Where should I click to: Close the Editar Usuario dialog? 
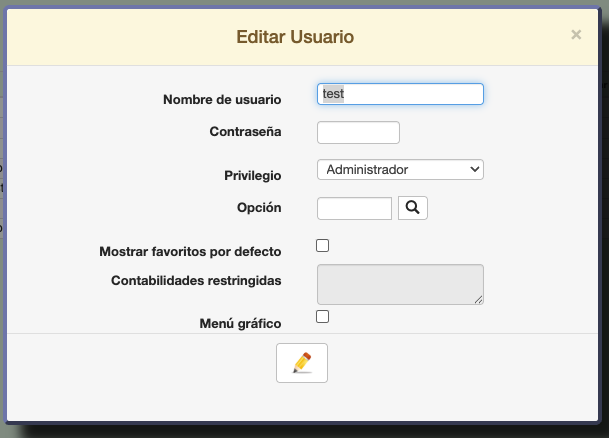pos(576,35)
